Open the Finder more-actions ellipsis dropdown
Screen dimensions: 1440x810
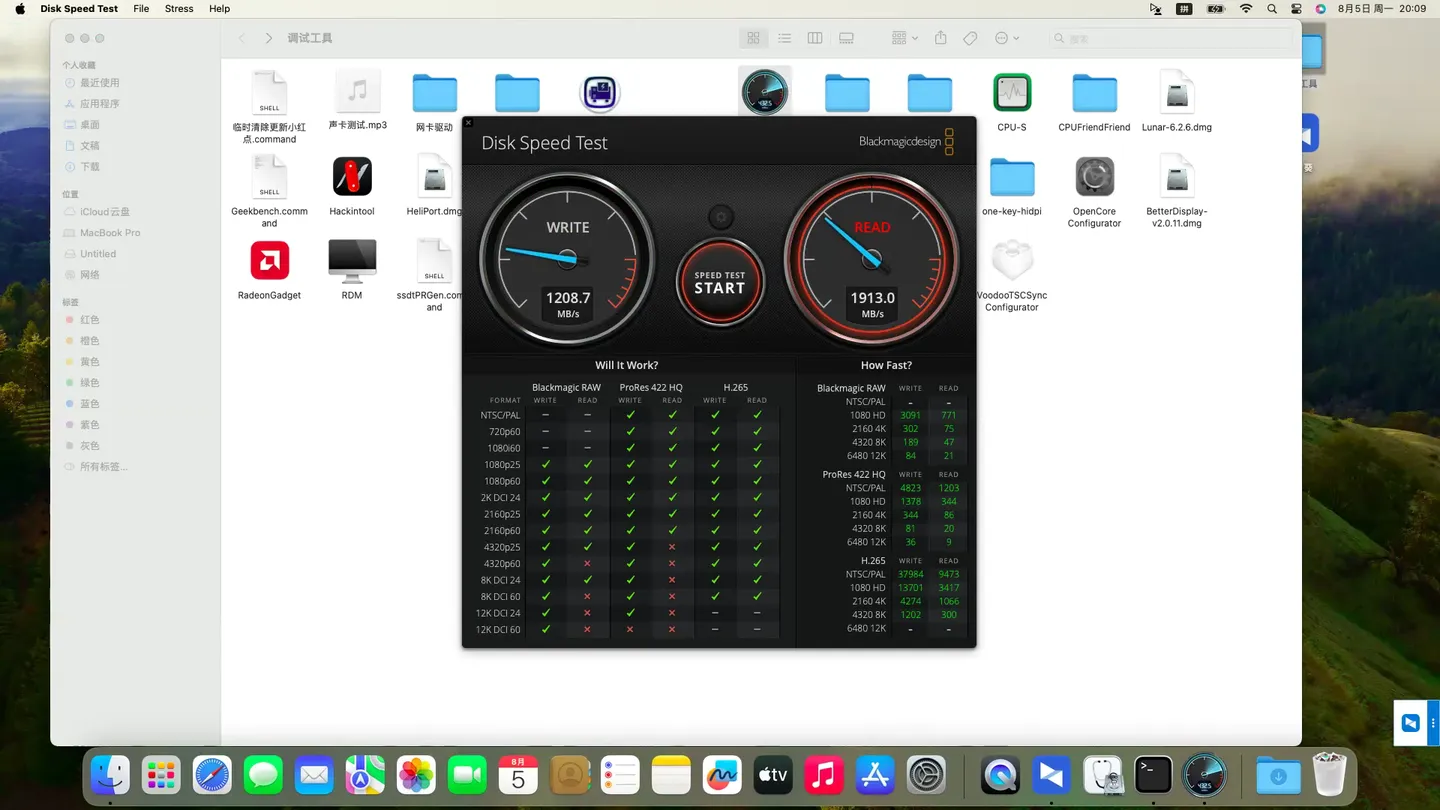pos(1006,38)
